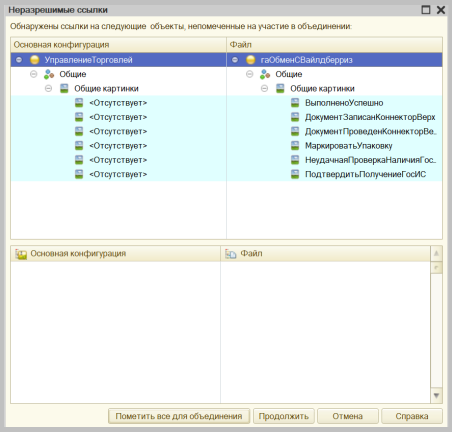452x432 pixels.
Task: Collapse the гаОбменСВайлдберриз root node
Action: tap(235, 60)
